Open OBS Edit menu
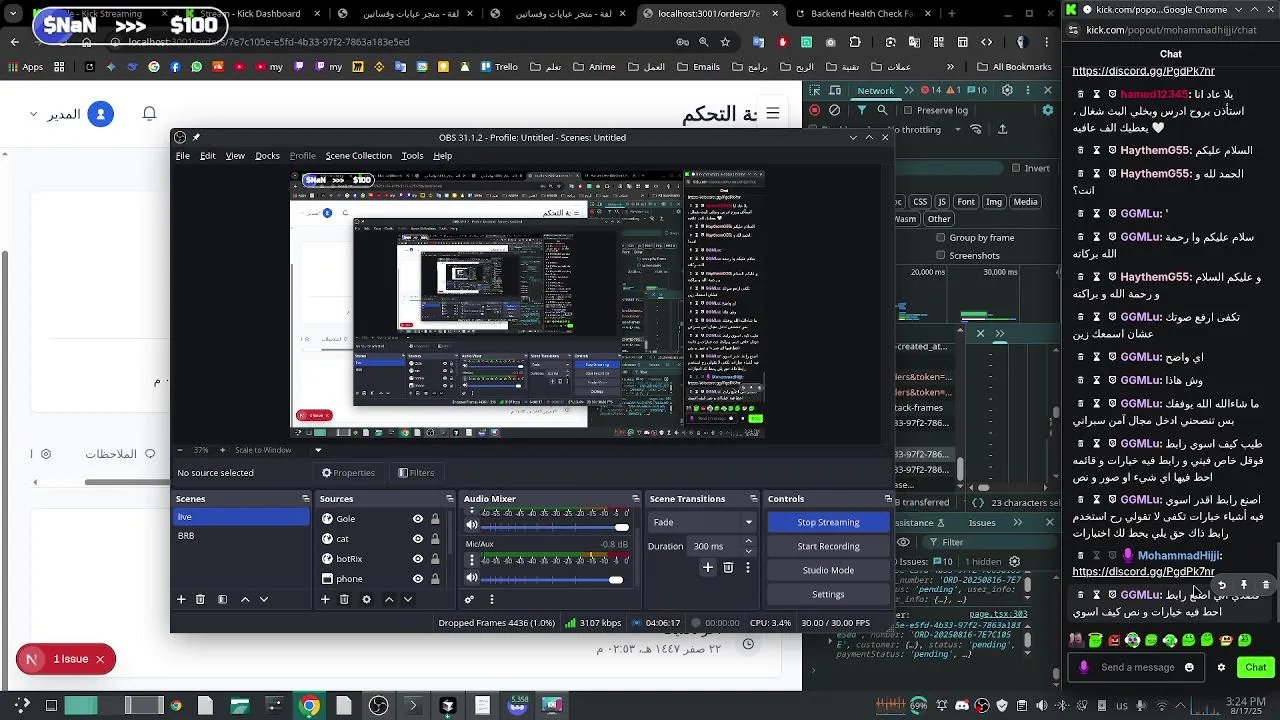This screenshot has height=720, width=1280. tap(207, 156)
